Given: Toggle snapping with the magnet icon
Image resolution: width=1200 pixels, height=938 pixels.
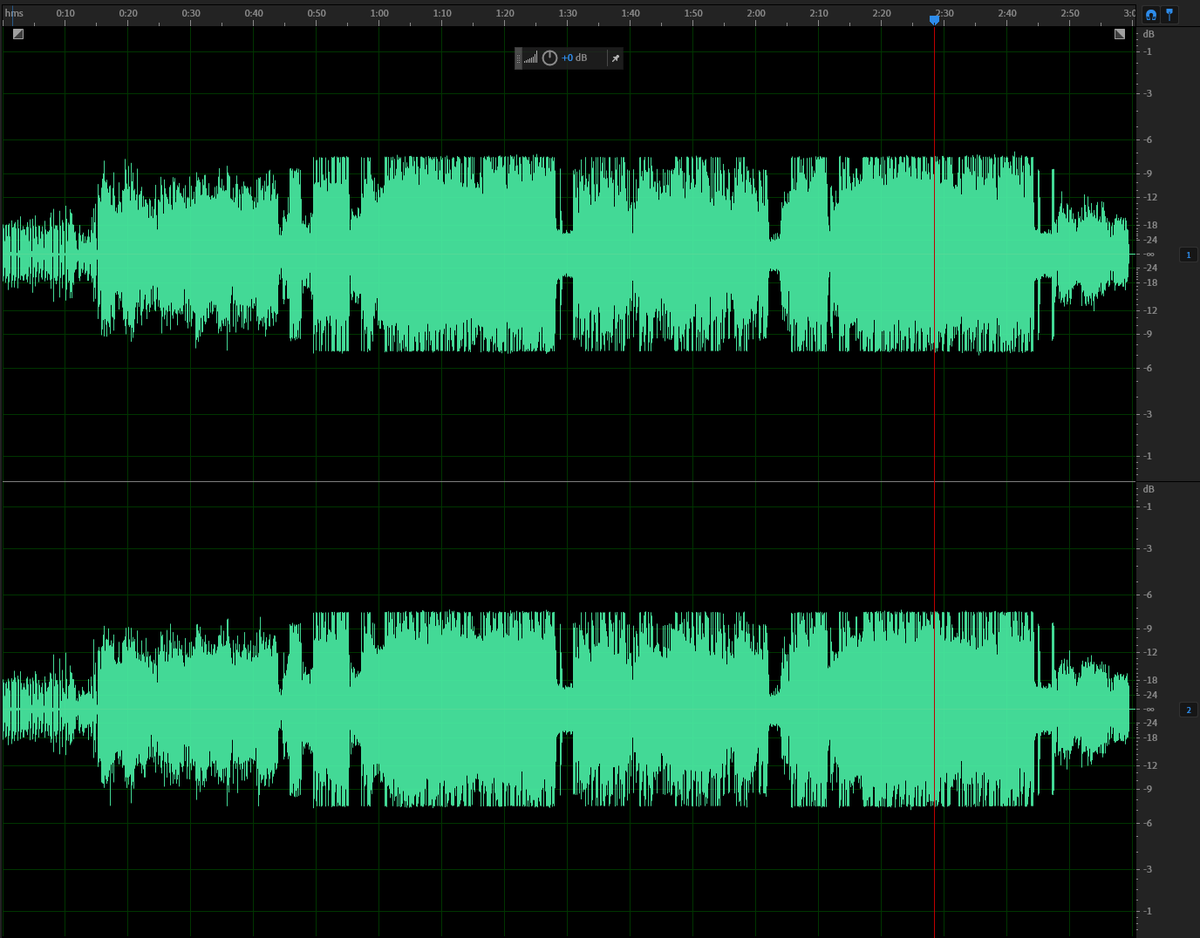Looking at the screenshot, I should [1151, 15].
